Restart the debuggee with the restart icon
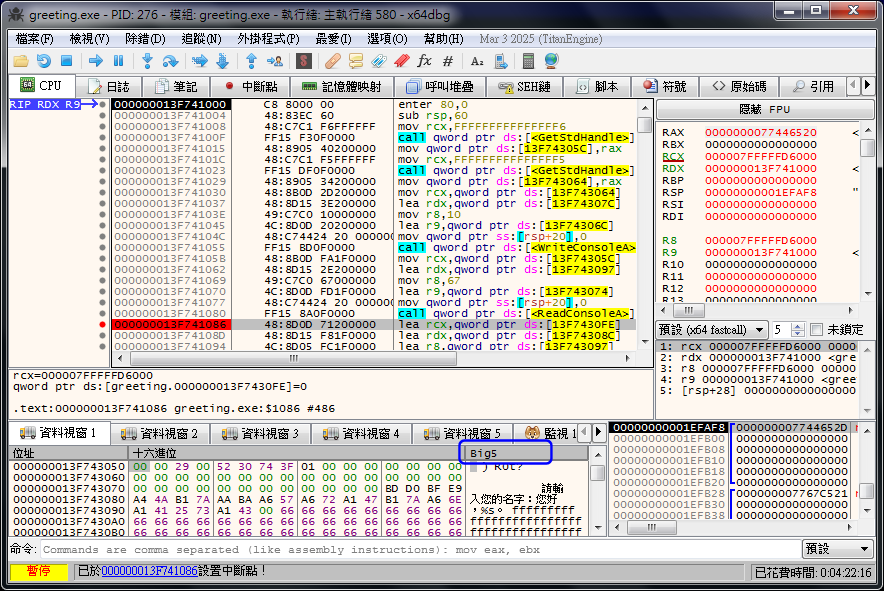Screen dimensions: 884x591 [x=44, y=61]
